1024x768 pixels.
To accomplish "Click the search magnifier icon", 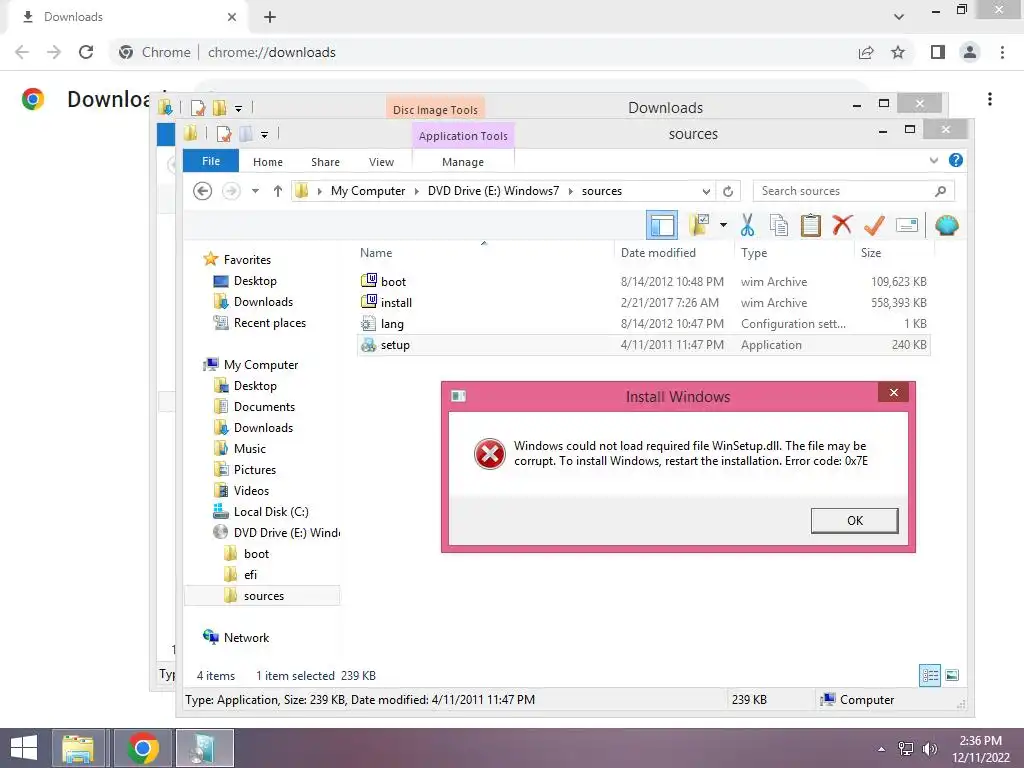I will point(940,191).
